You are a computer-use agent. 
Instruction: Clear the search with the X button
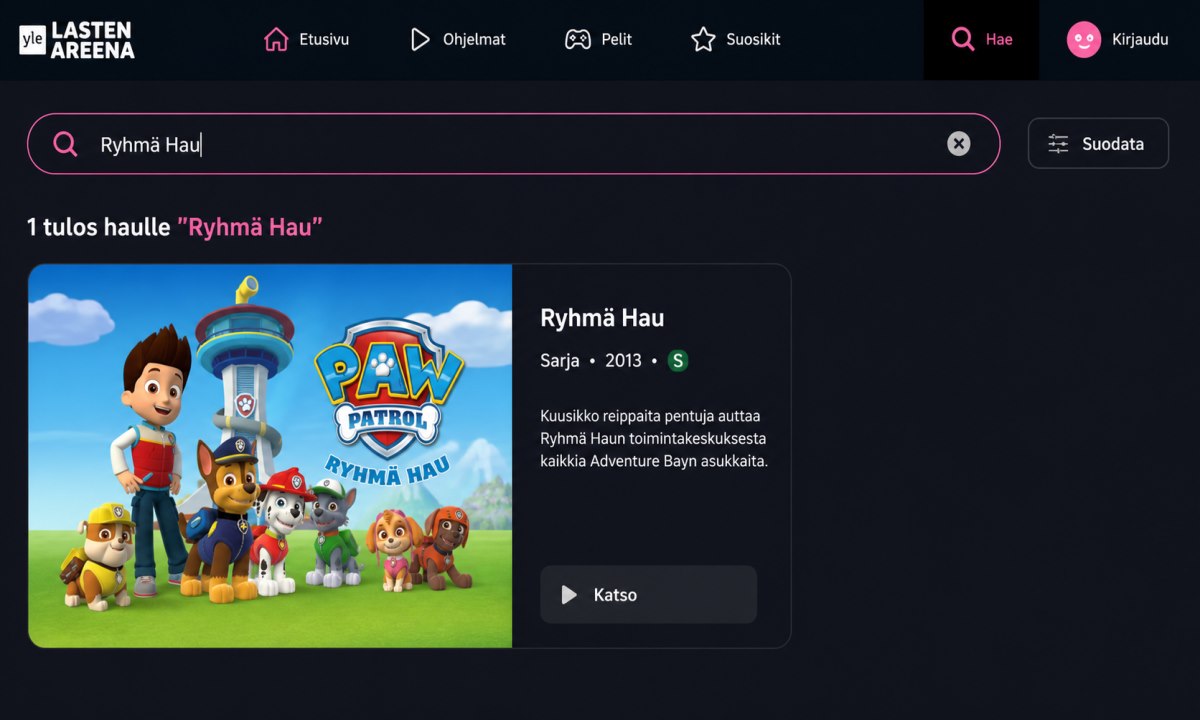pos(959,144)
